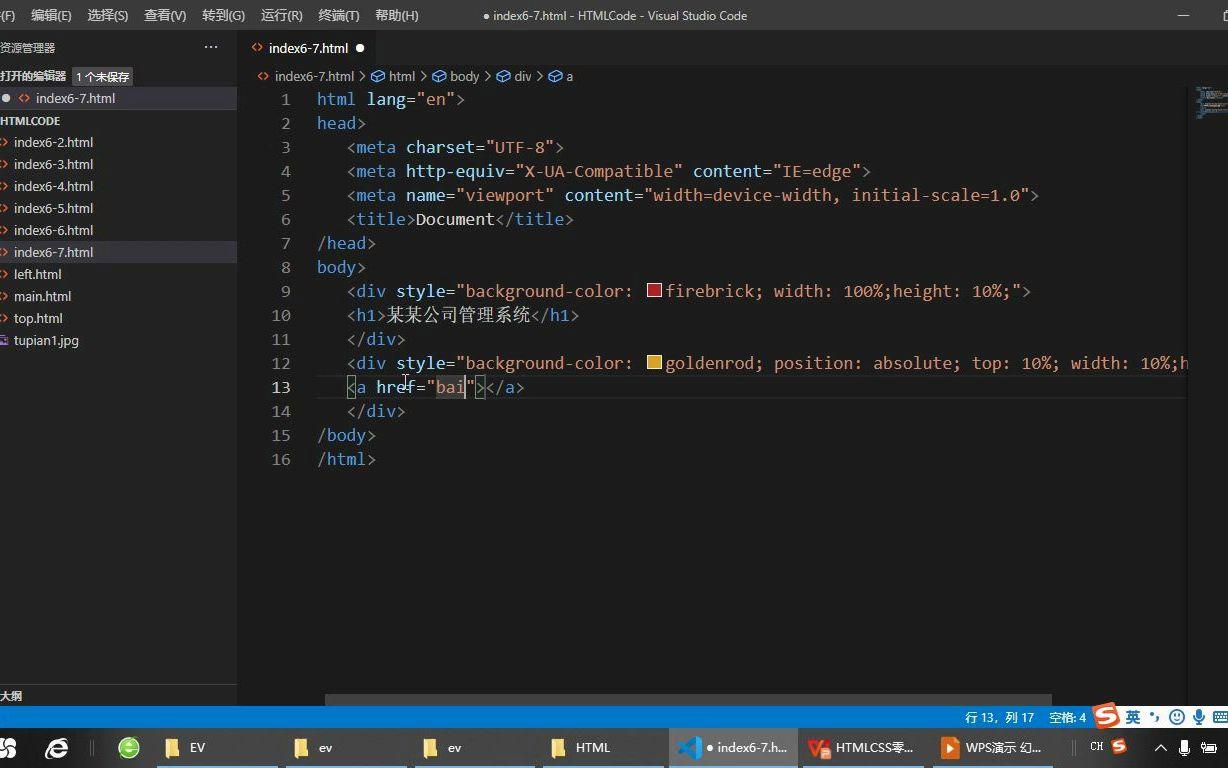Toggle punctuation mode on IME bar
Screen dimensions: 1228x768
point(1154,717)
